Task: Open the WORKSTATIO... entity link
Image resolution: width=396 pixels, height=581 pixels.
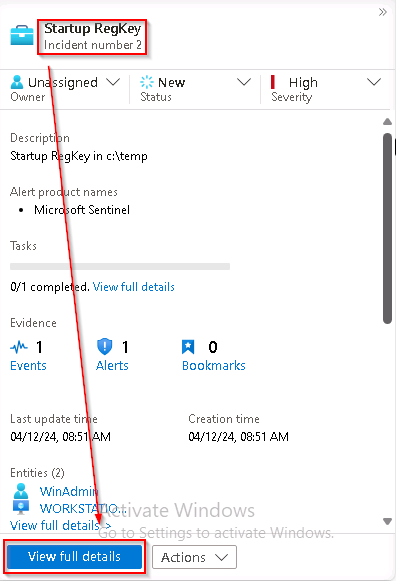Action: pyautogui.click(x=83, y=508)
